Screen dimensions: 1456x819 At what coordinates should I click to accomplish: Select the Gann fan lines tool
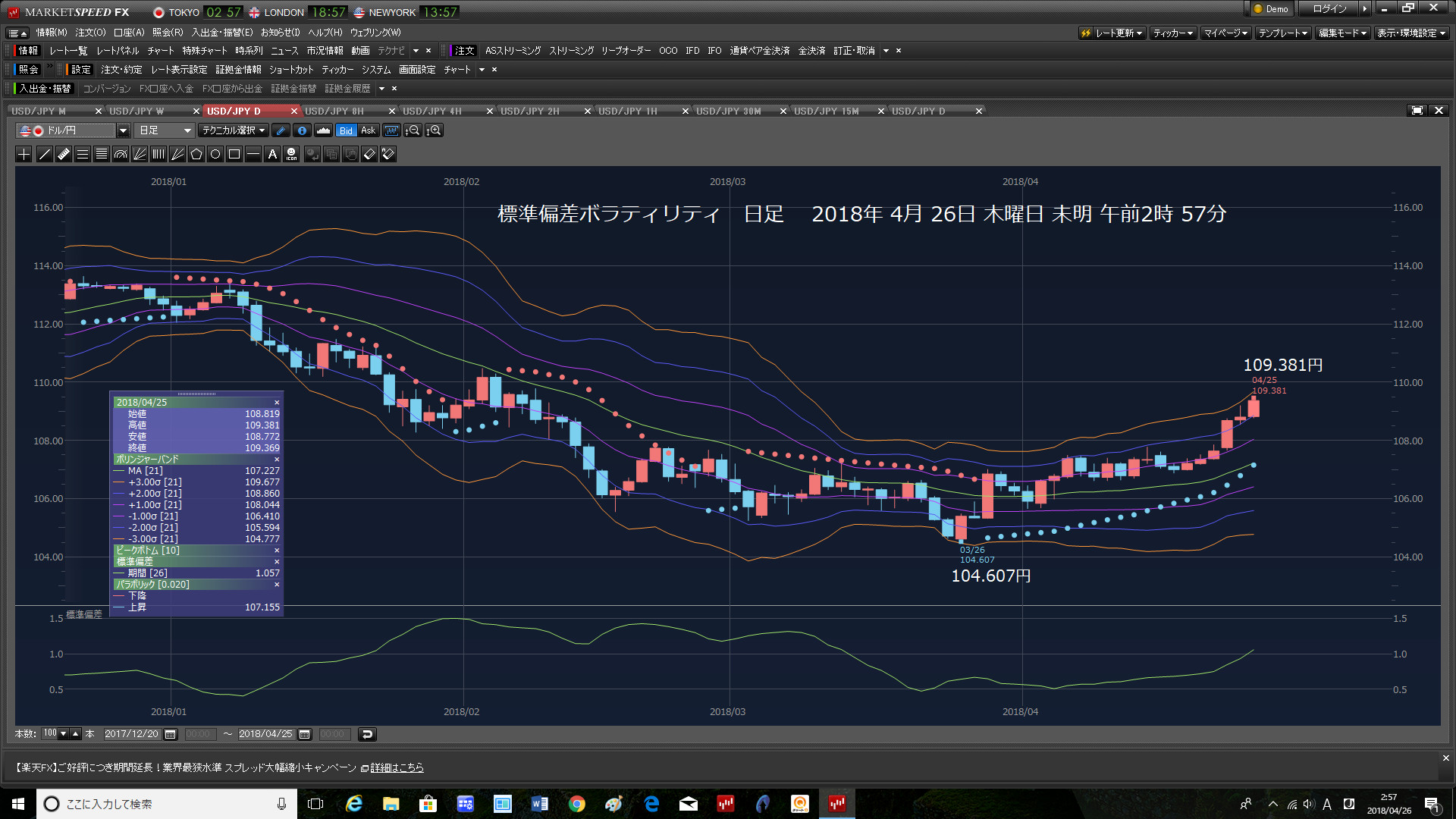tap(177, 155)
